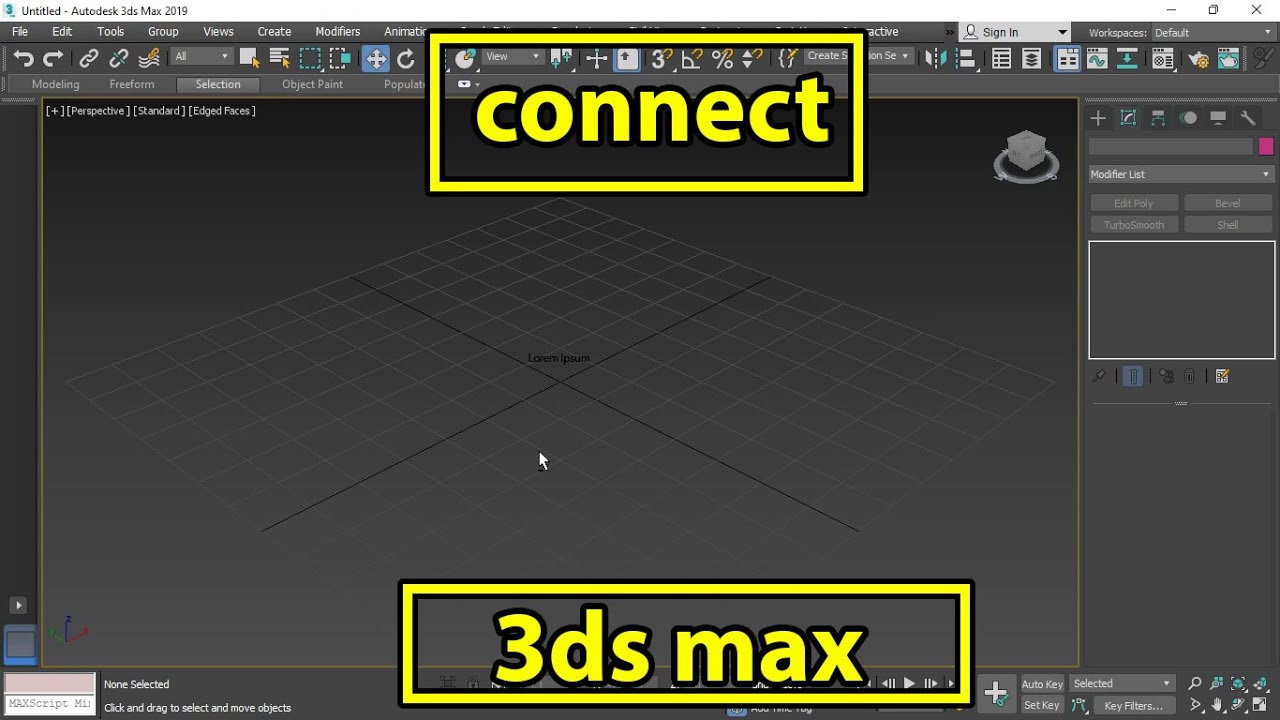Switch to the Freeform ribbon tab
This screenshot has height=720, width=1280.
(132, 84)
